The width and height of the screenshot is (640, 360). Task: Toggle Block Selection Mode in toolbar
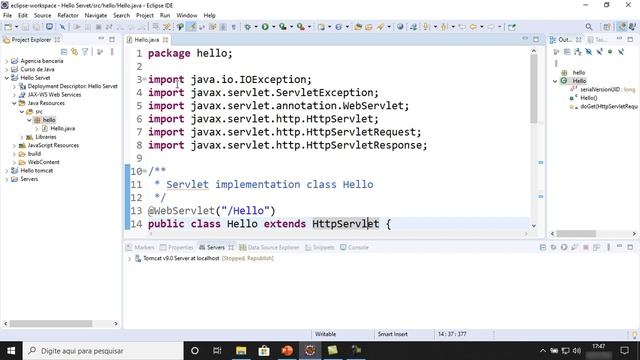click(x=223, y=27)
